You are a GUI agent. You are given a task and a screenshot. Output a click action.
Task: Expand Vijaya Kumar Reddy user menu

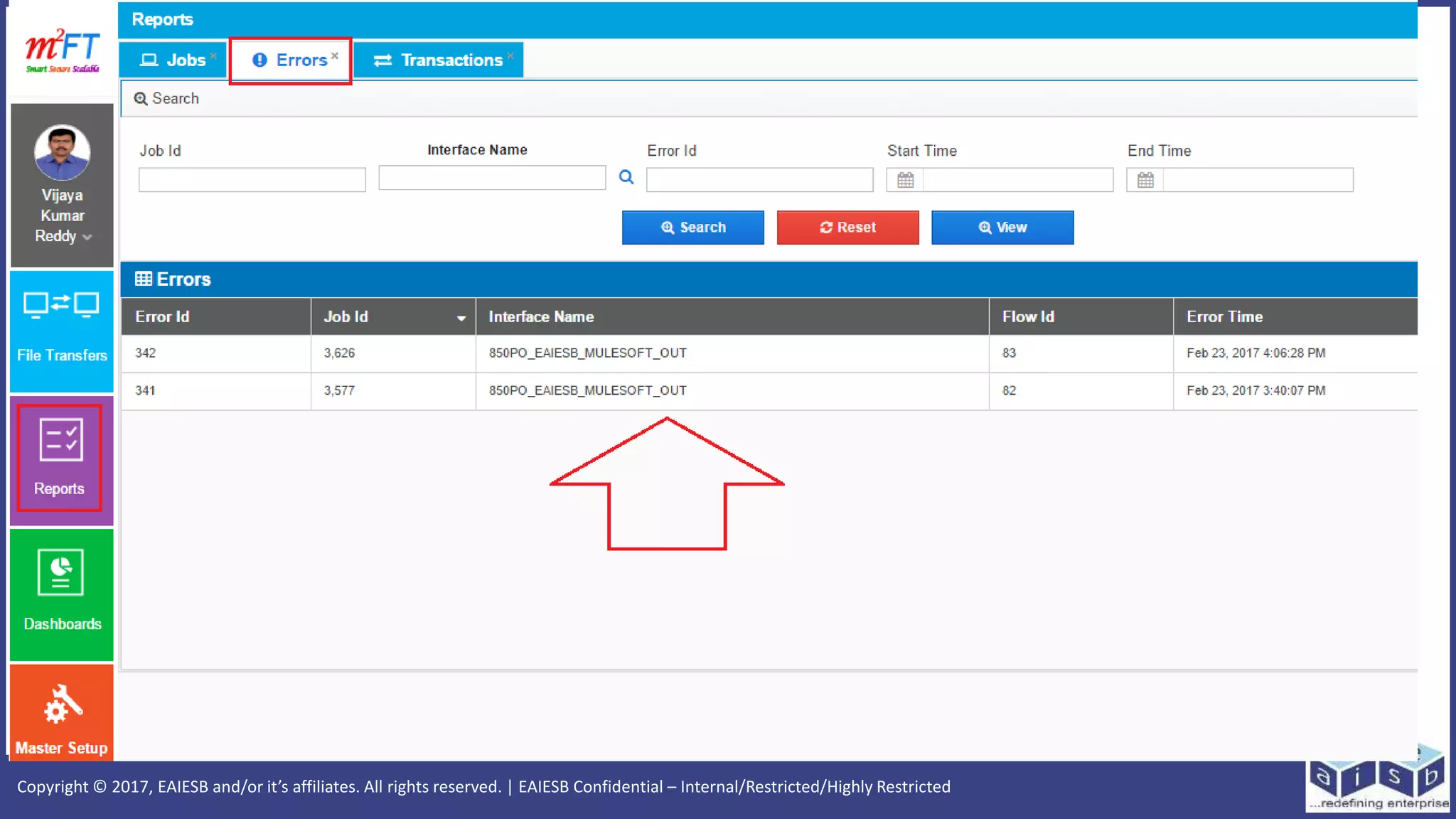click(87, 237)
